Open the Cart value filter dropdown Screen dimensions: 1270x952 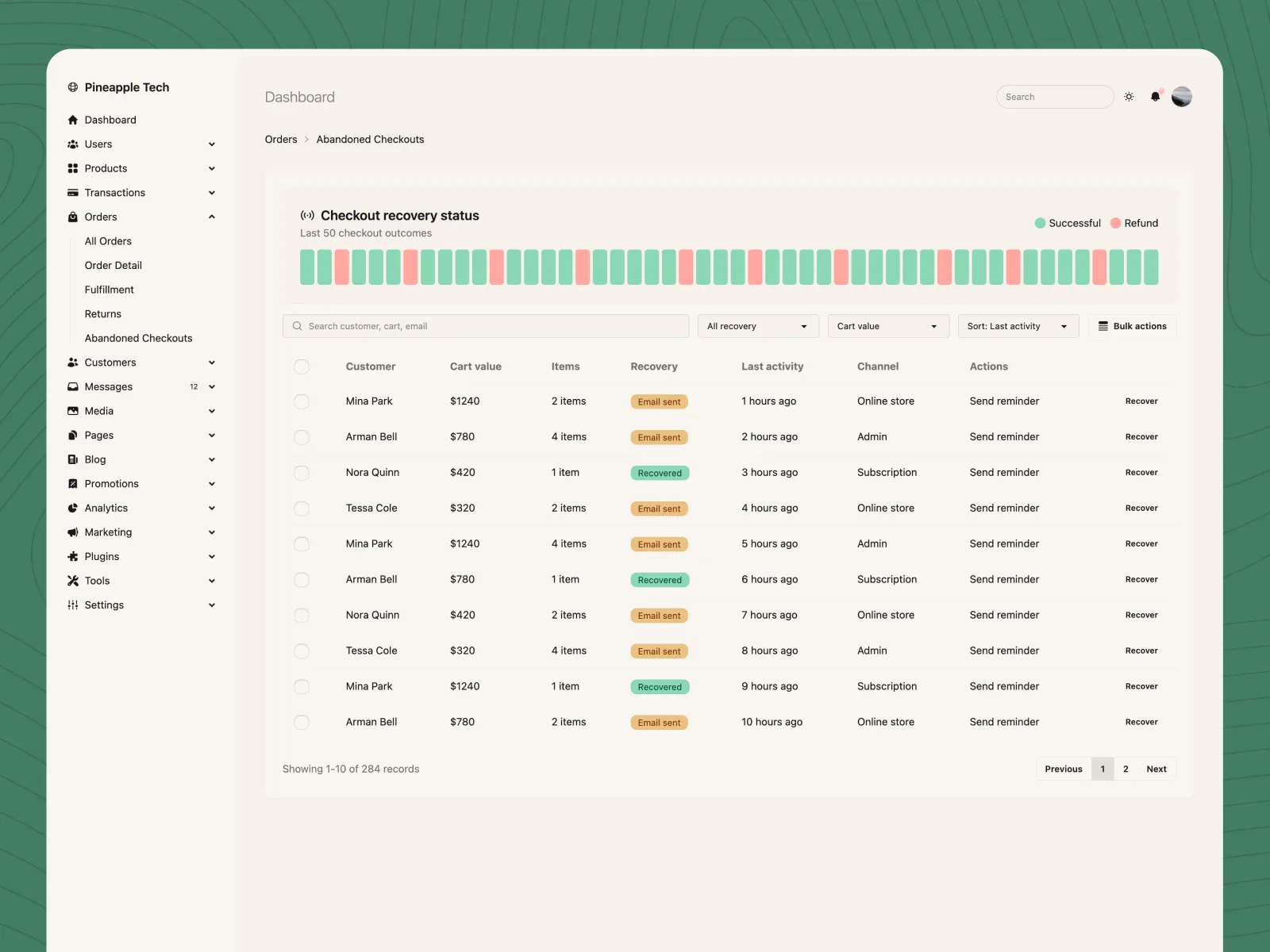[x=888, y=326]
